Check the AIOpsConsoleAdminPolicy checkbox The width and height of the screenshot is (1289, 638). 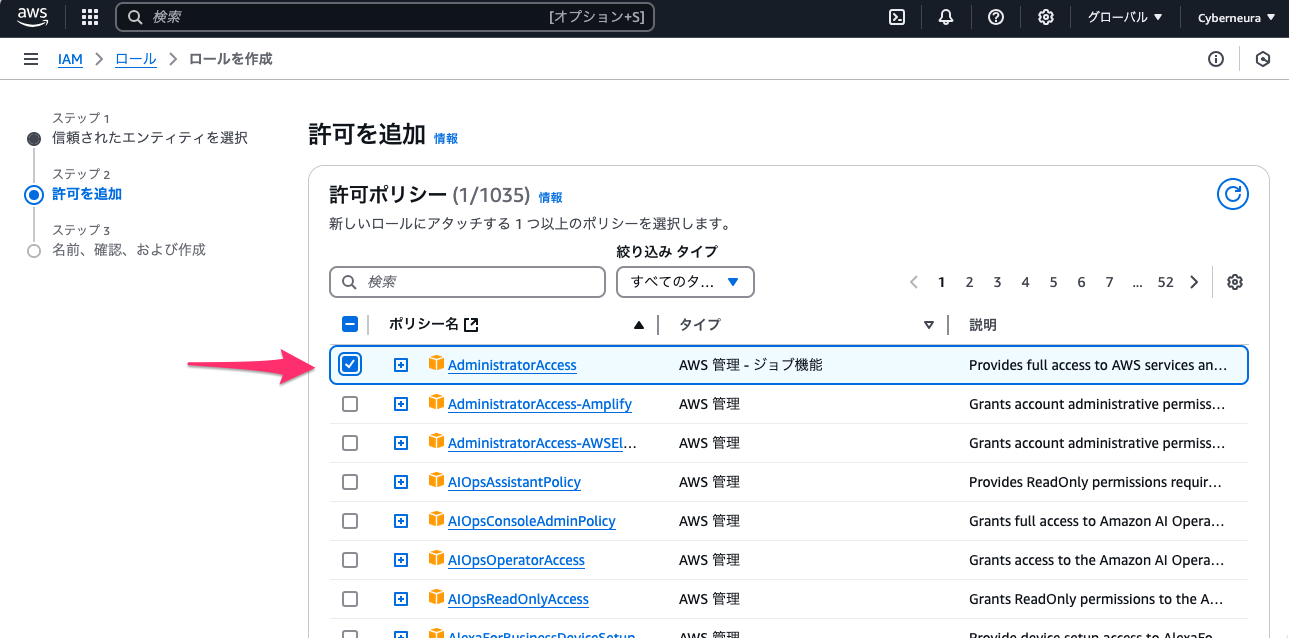[350, 521]
